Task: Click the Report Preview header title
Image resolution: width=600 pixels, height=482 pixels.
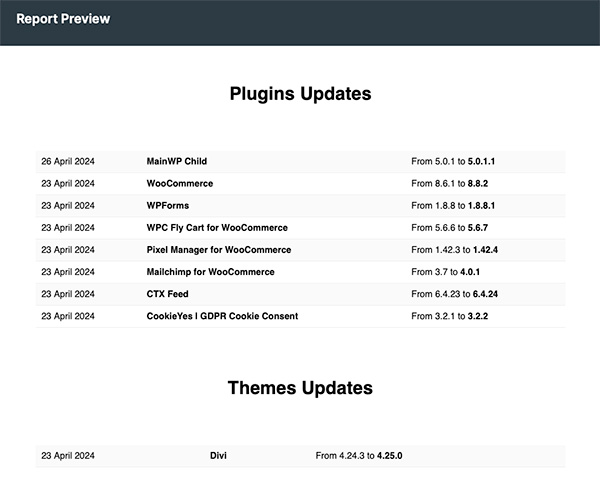Action: click(x=63, y=19)
